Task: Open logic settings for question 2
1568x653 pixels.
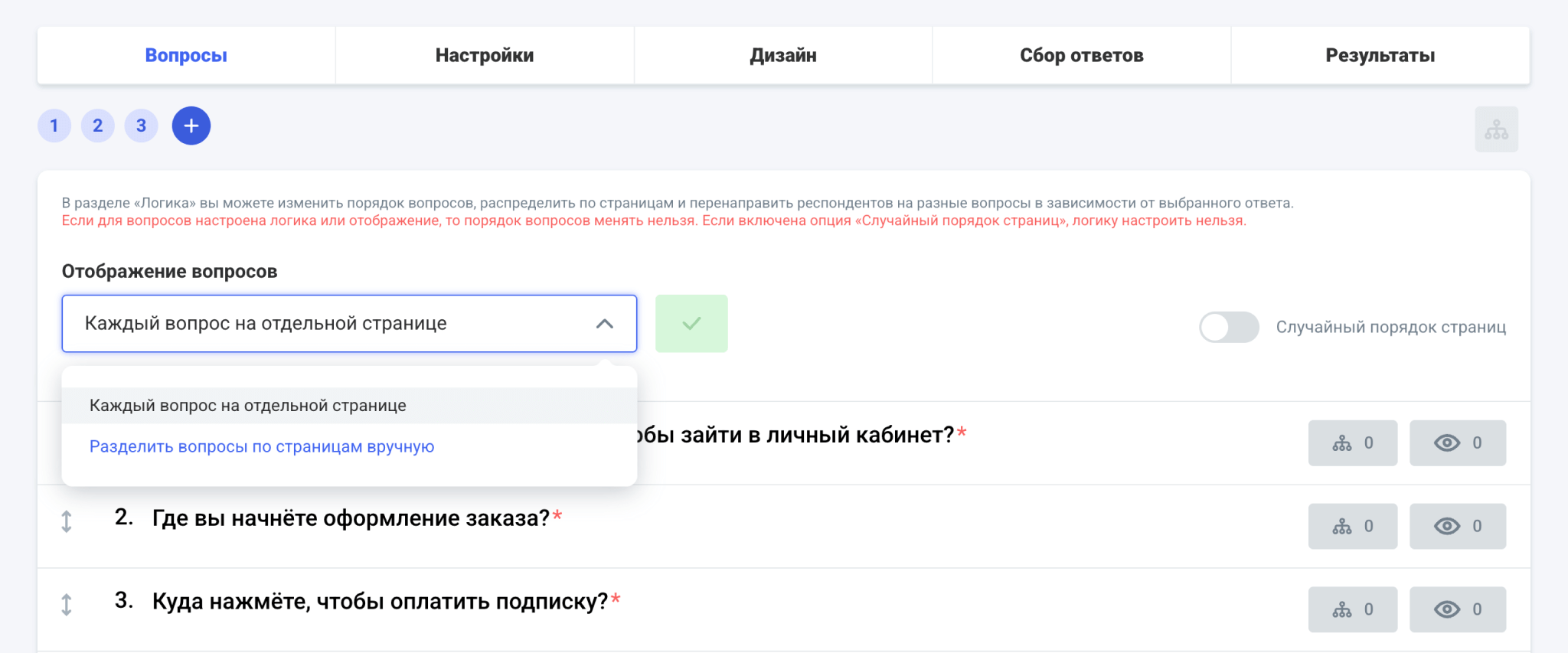Action: (1352, 527)
